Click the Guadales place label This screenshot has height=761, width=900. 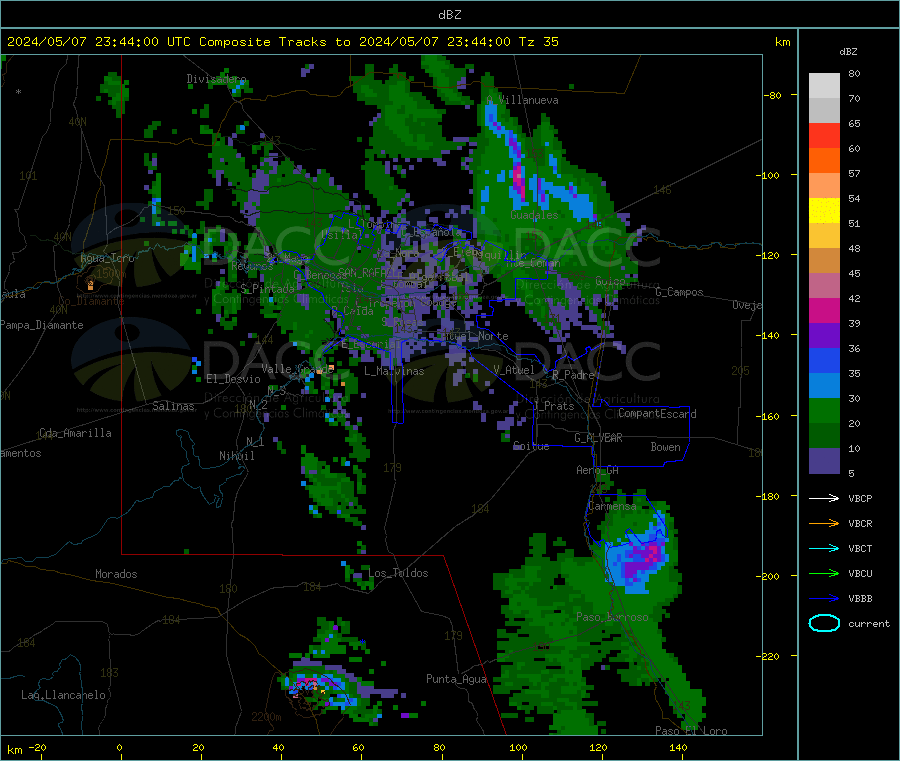point(534,215)
